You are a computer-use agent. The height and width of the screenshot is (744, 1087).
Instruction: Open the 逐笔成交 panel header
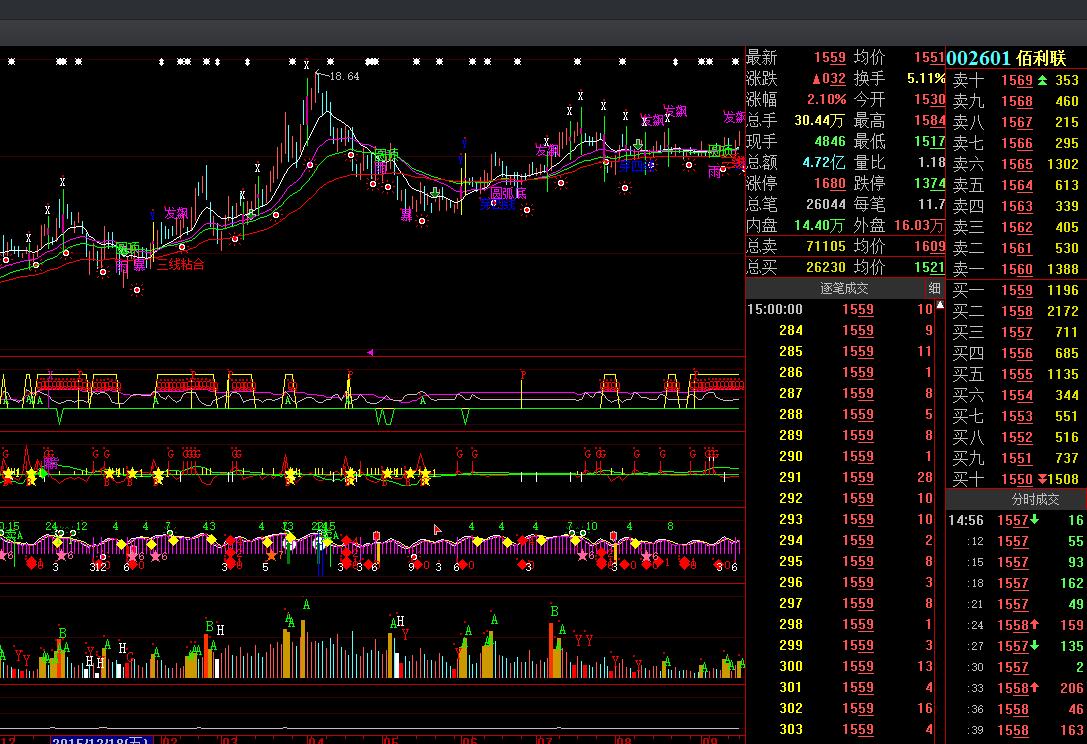[x=844, y=288]
